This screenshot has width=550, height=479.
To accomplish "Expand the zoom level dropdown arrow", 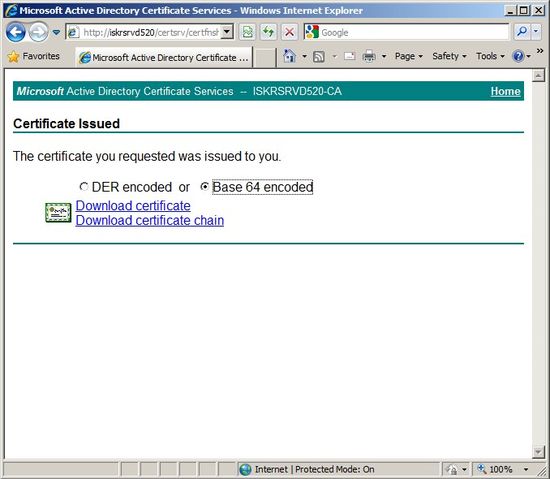I will [x=526, y=469].
